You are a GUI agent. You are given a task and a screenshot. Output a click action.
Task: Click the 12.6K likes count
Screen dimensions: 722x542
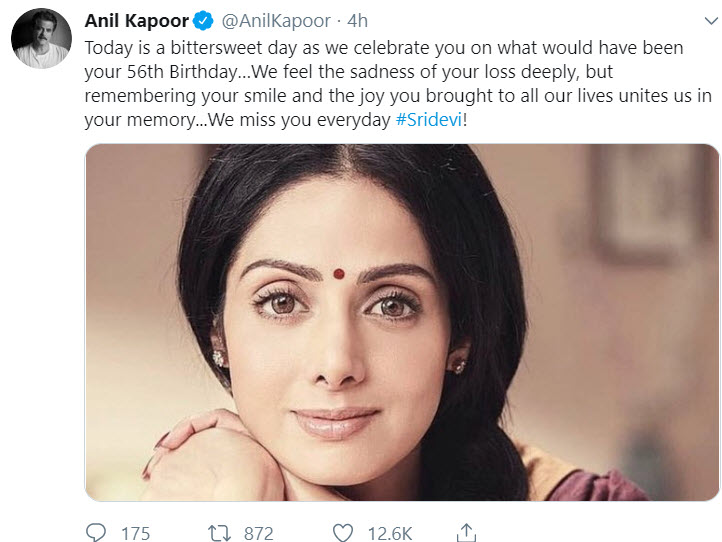point(390,532)
